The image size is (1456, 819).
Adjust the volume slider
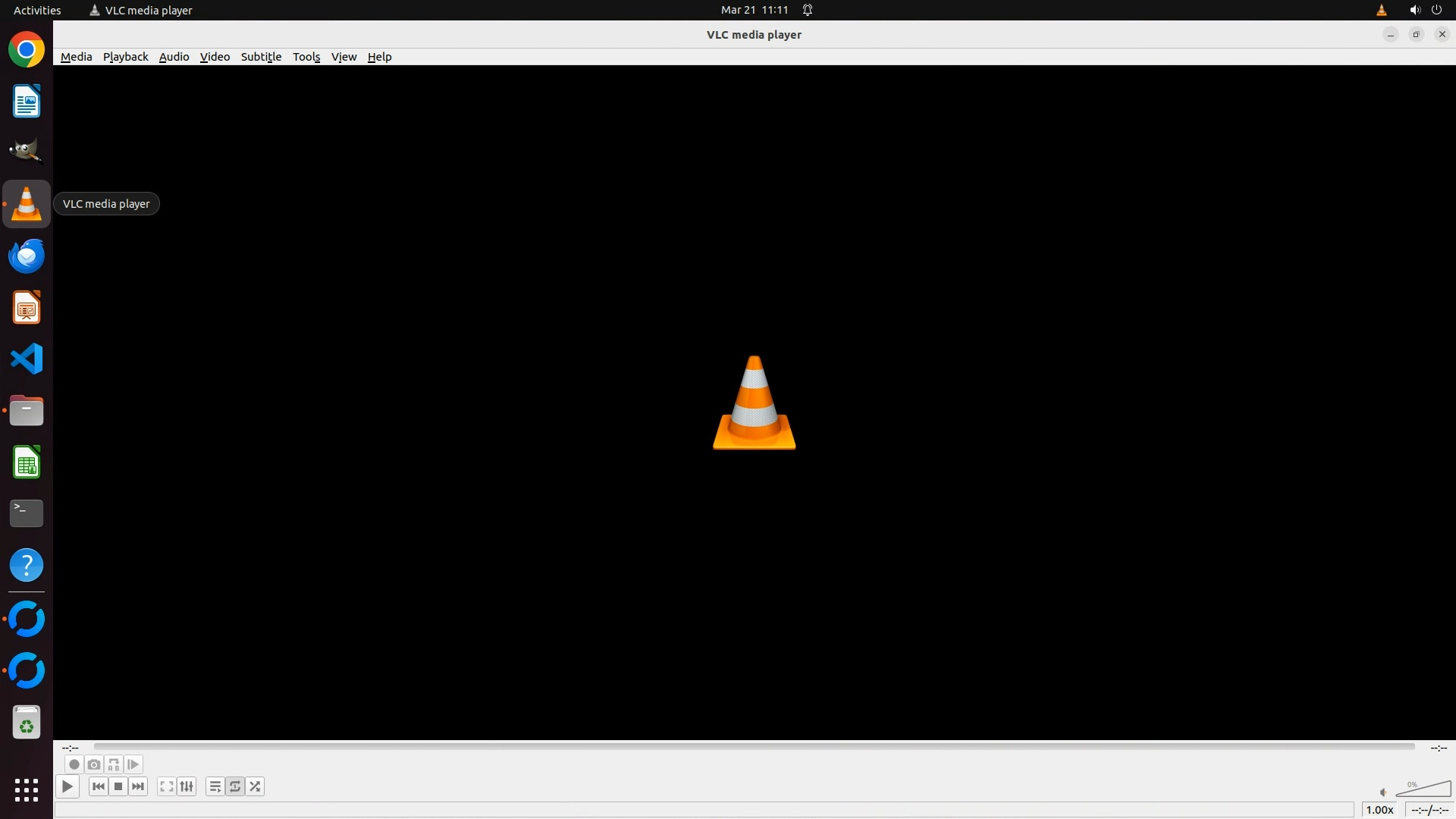(1423, 790)
